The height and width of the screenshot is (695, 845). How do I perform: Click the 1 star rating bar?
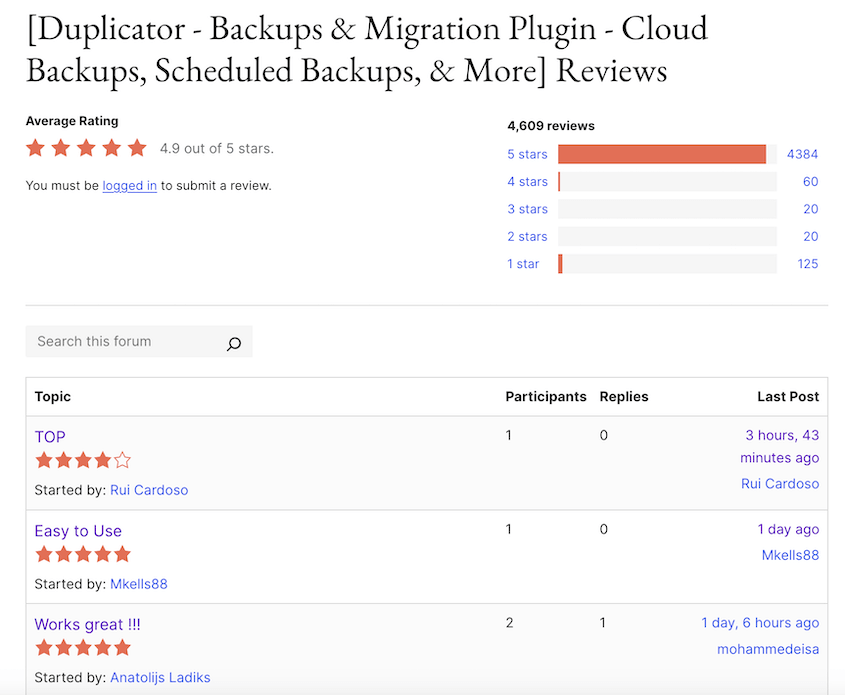coord(667,263)
